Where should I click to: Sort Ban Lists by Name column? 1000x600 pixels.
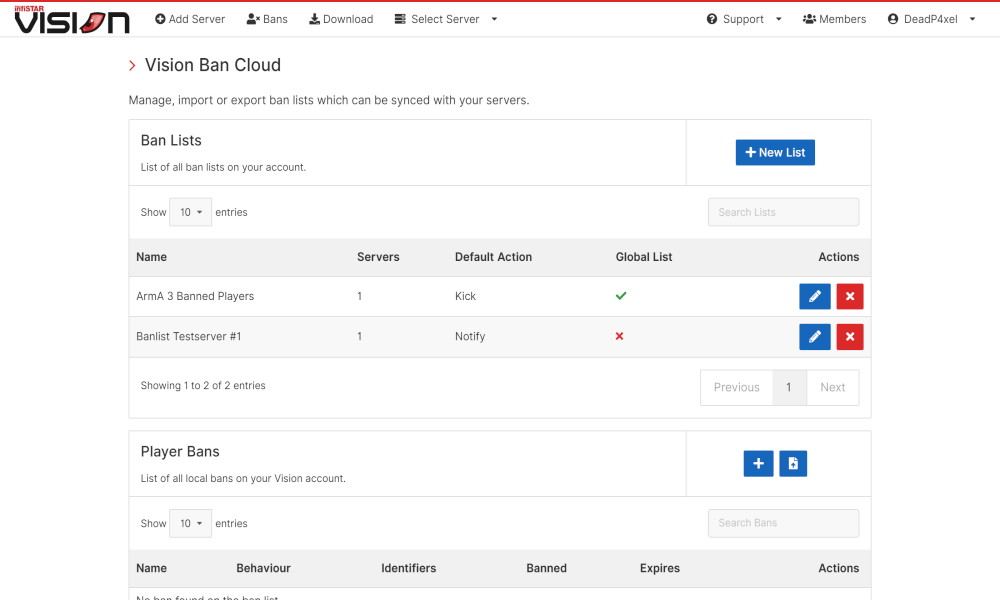(x=151, y=257)
